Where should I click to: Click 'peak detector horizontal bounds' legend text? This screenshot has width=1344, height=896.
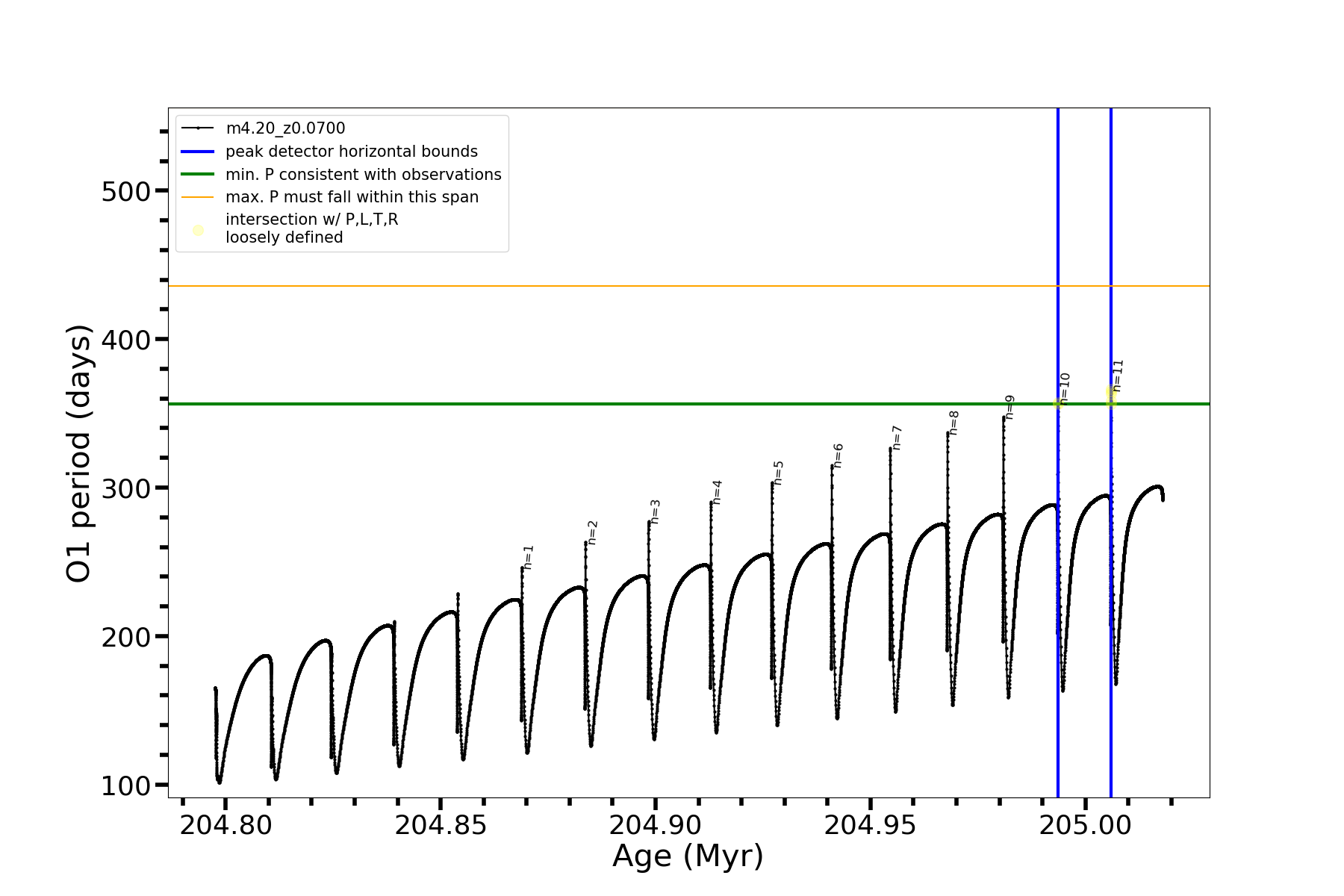[x=352, y=152]
